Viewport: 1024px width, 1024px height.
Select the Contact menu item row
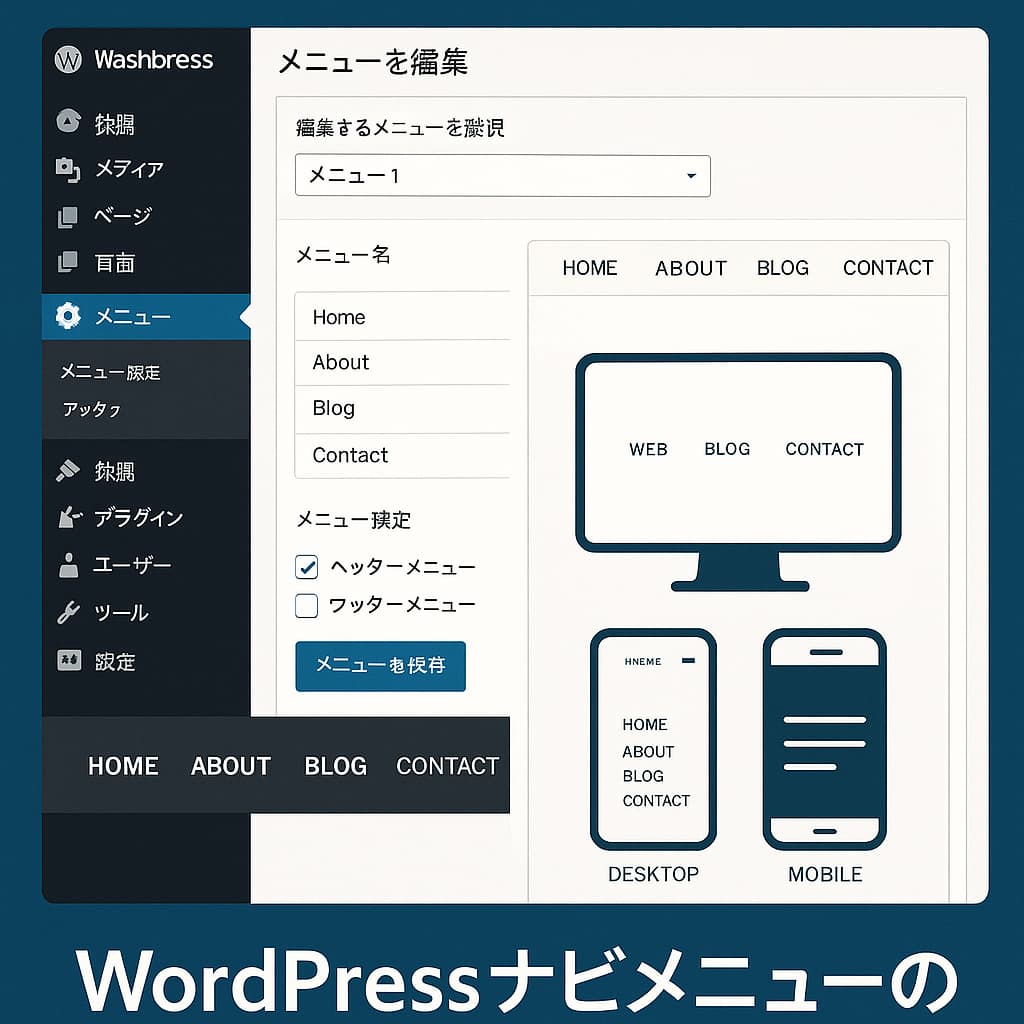[x=402, y=455]
